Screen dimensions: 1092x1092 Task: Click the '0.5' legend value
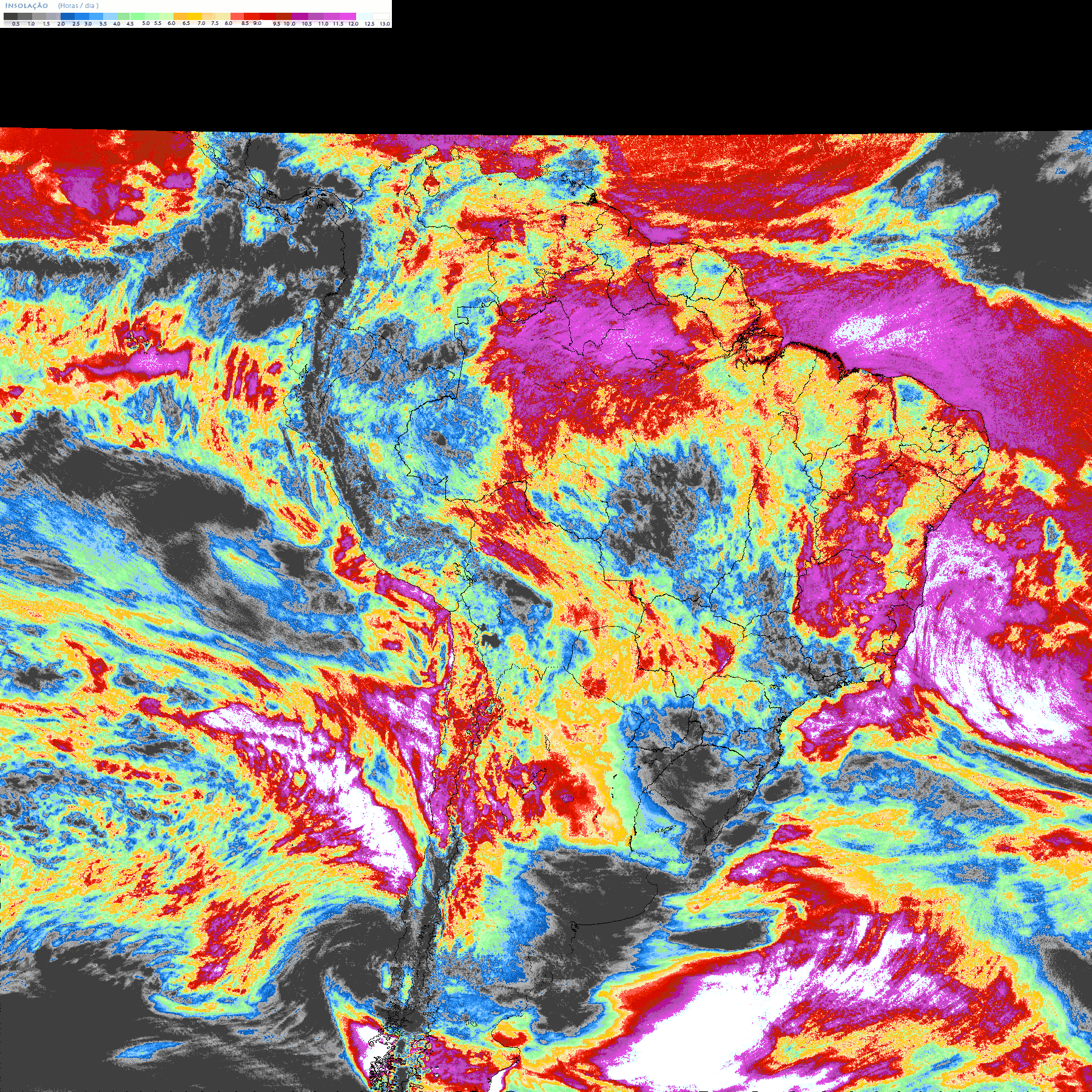(x=16, y=24)
